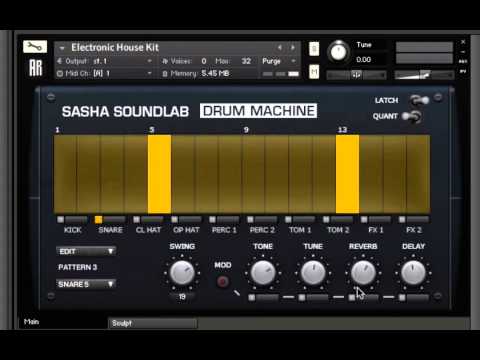The image size is (480, 360).
Task: Open the EDIT dropdown menu
Action: pos(86,251)
